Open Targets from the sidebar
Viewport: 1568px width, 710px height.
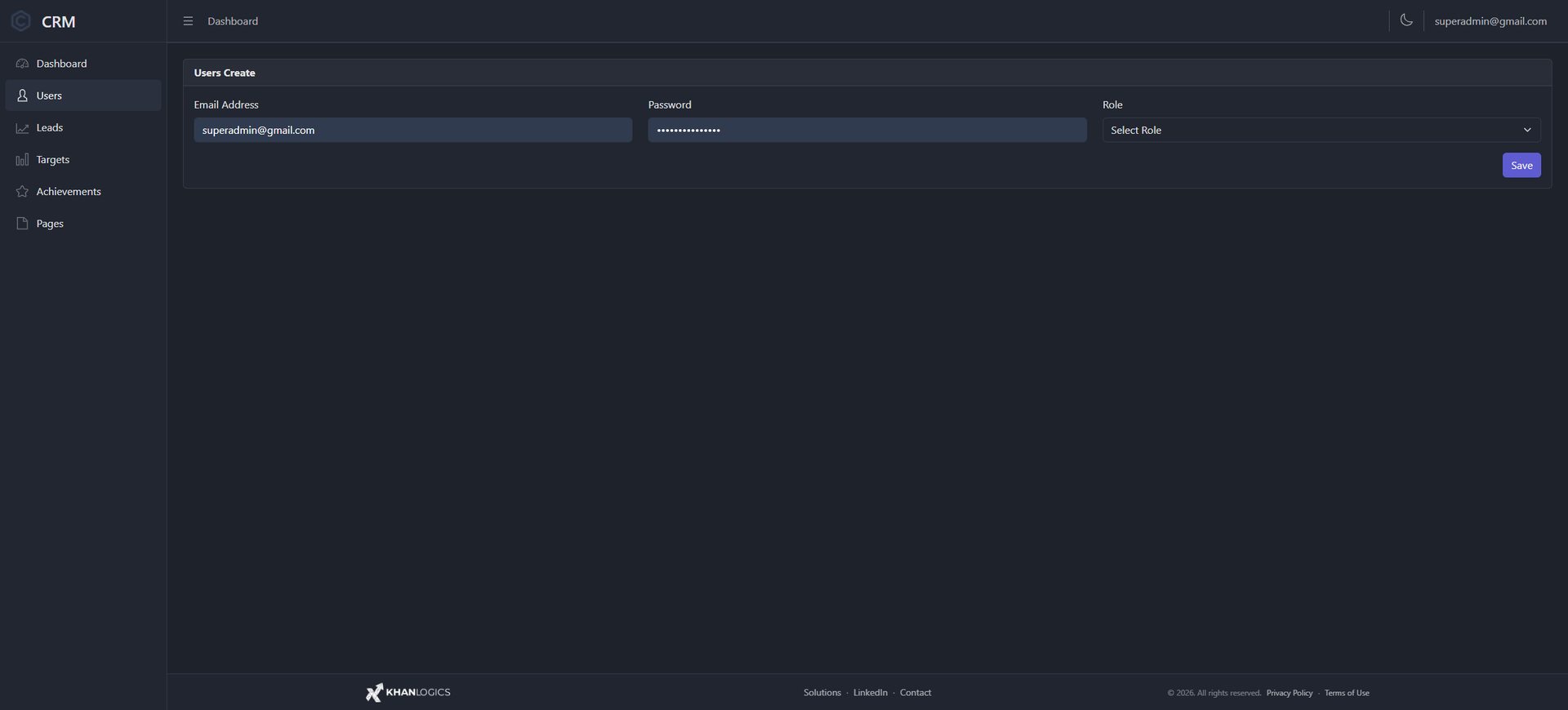83,159
